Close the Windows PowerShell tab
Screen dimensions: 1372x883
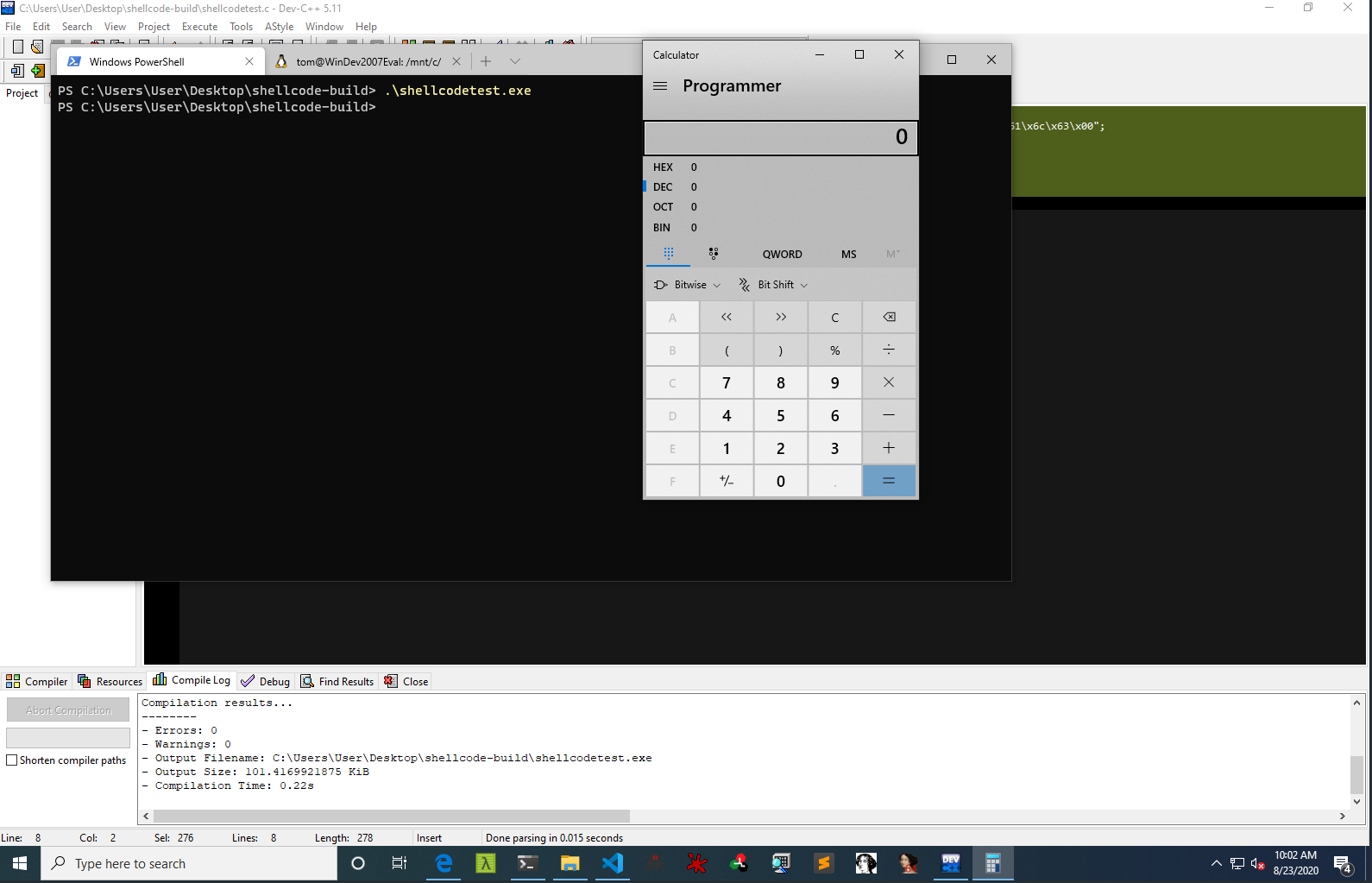point(249,61)
